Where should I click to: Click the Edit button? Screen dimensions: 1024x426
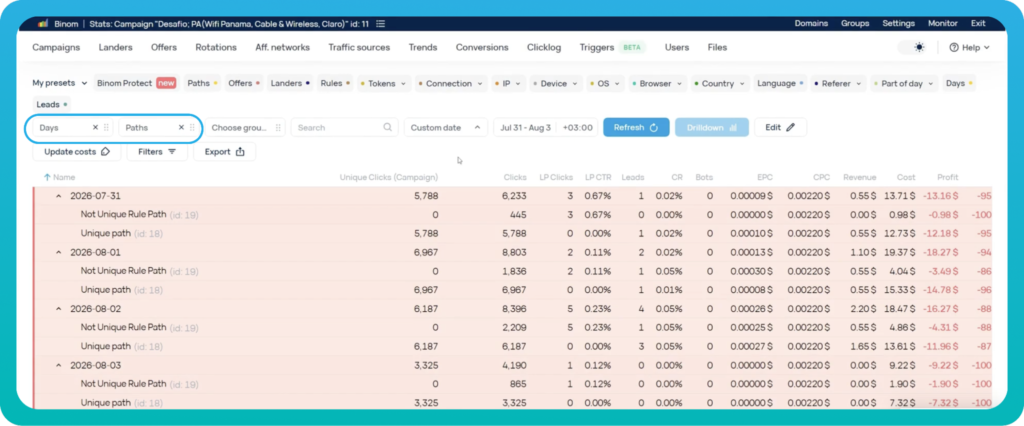pyautogui.click(x=780, y=127)
